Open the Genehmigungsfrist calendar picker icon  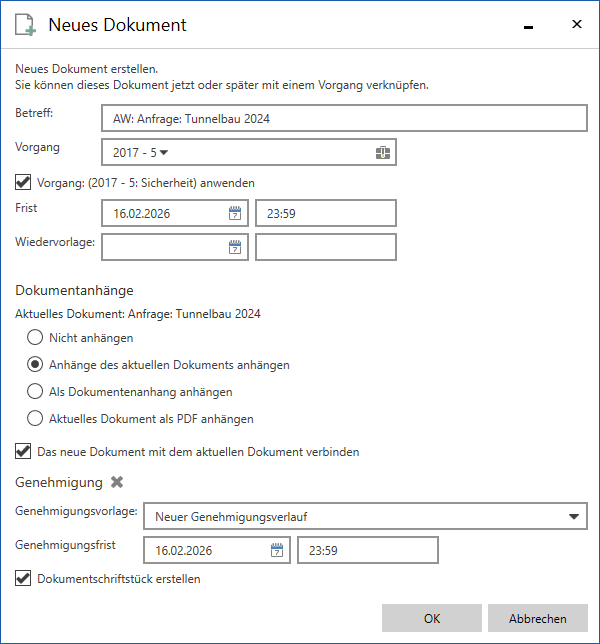pyautogui.click(x=277, y=550)
